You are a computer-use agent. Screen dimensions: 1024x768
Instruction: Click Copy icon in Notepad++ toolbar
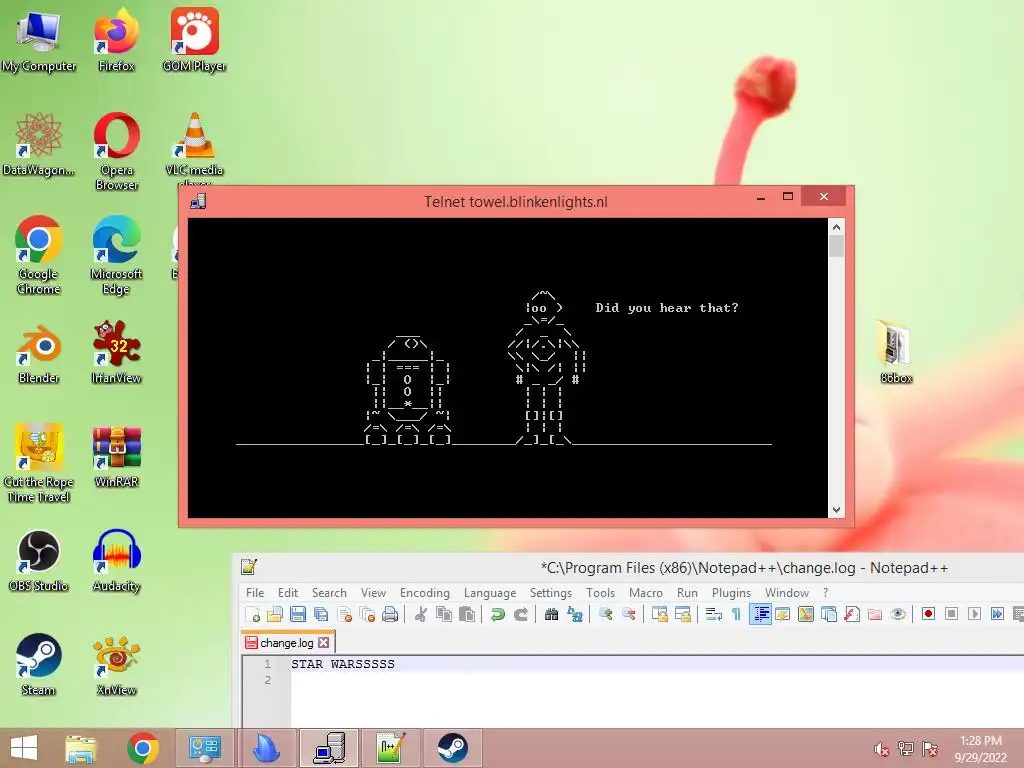pos(444,614)
